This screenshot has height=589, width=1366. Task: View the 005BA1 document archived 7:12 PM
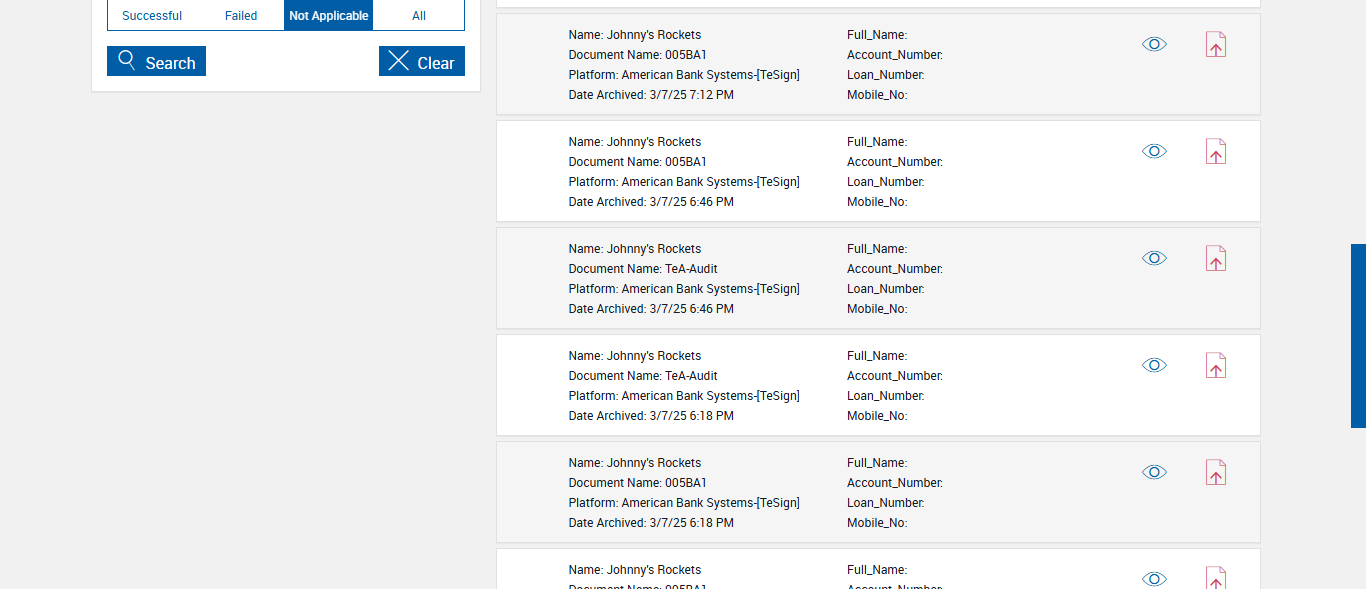point(1154,44)
